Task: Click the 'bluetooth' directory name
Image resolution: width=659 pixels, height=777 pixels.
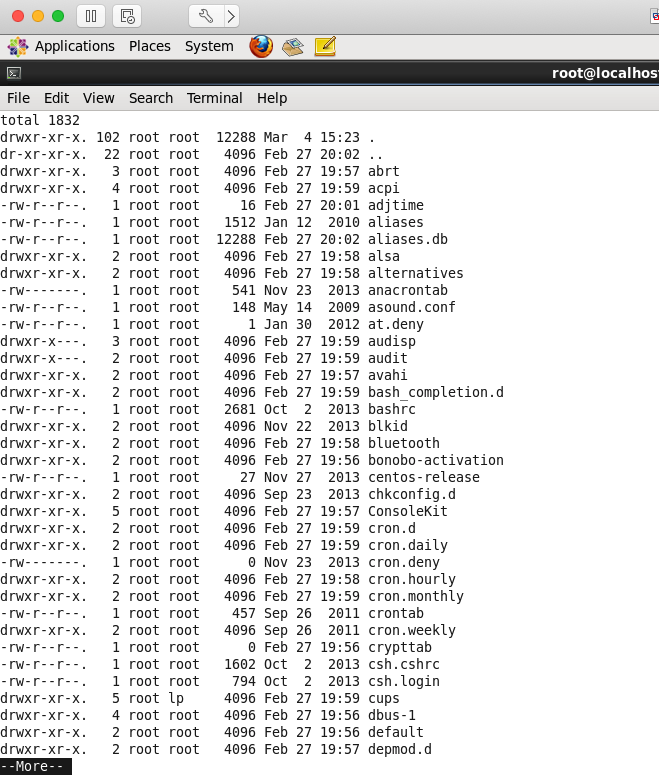Action: 404,444
